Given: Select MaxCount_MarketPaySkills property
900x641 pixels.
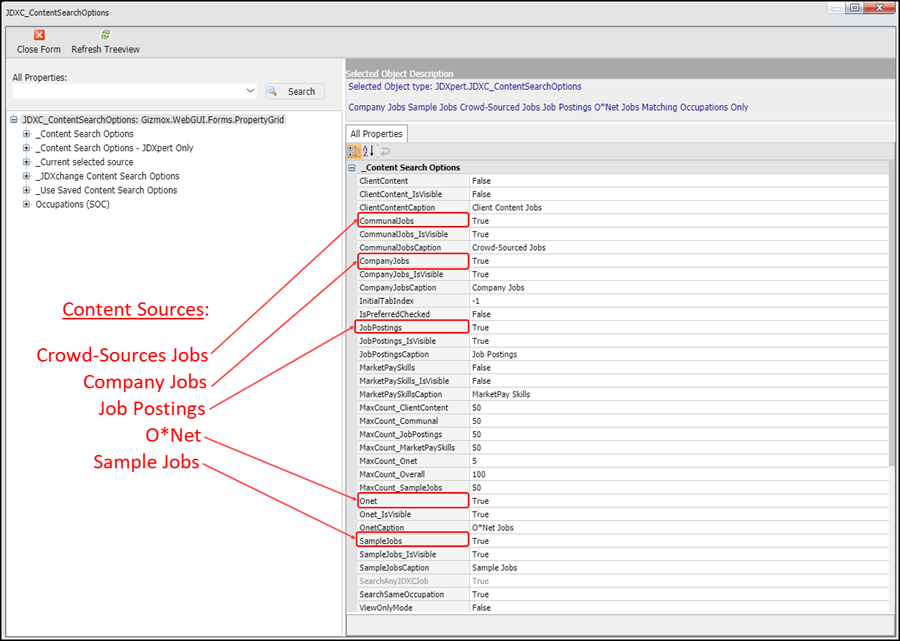Looking at the screenshot, I should click(407, 448).
